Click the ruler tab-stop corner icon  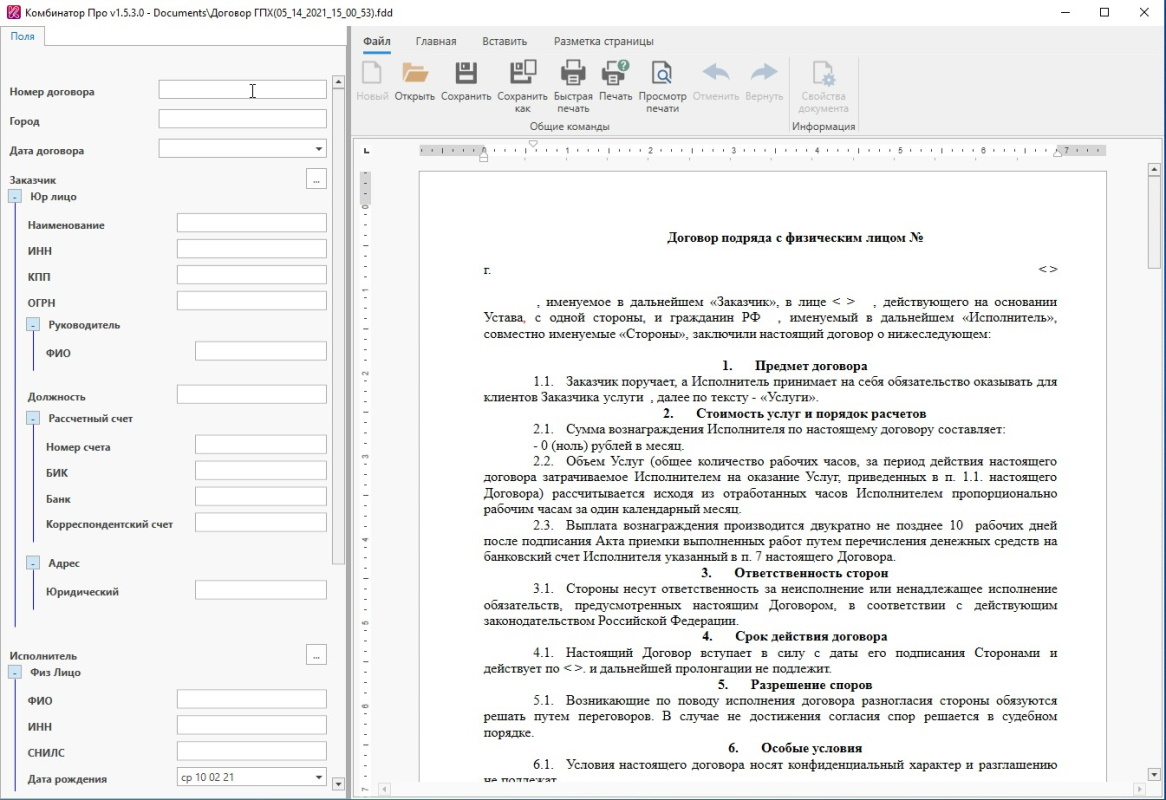[x=366, y=151]
